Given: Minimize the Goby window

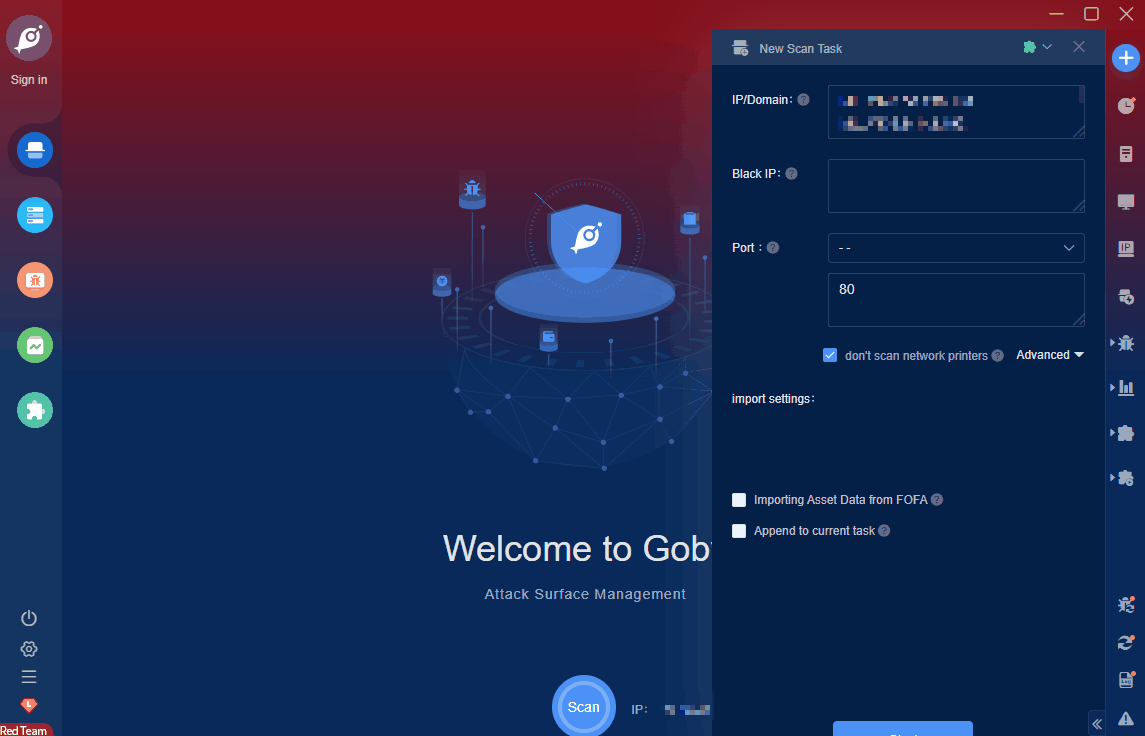Looking at the screenshot, I should coord(1056,13).
